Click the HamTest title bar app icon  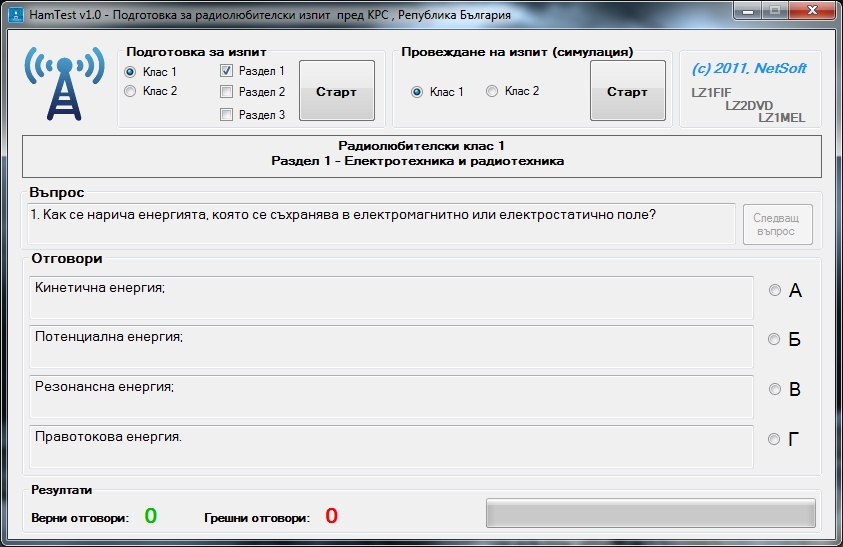tap(16, 15)
